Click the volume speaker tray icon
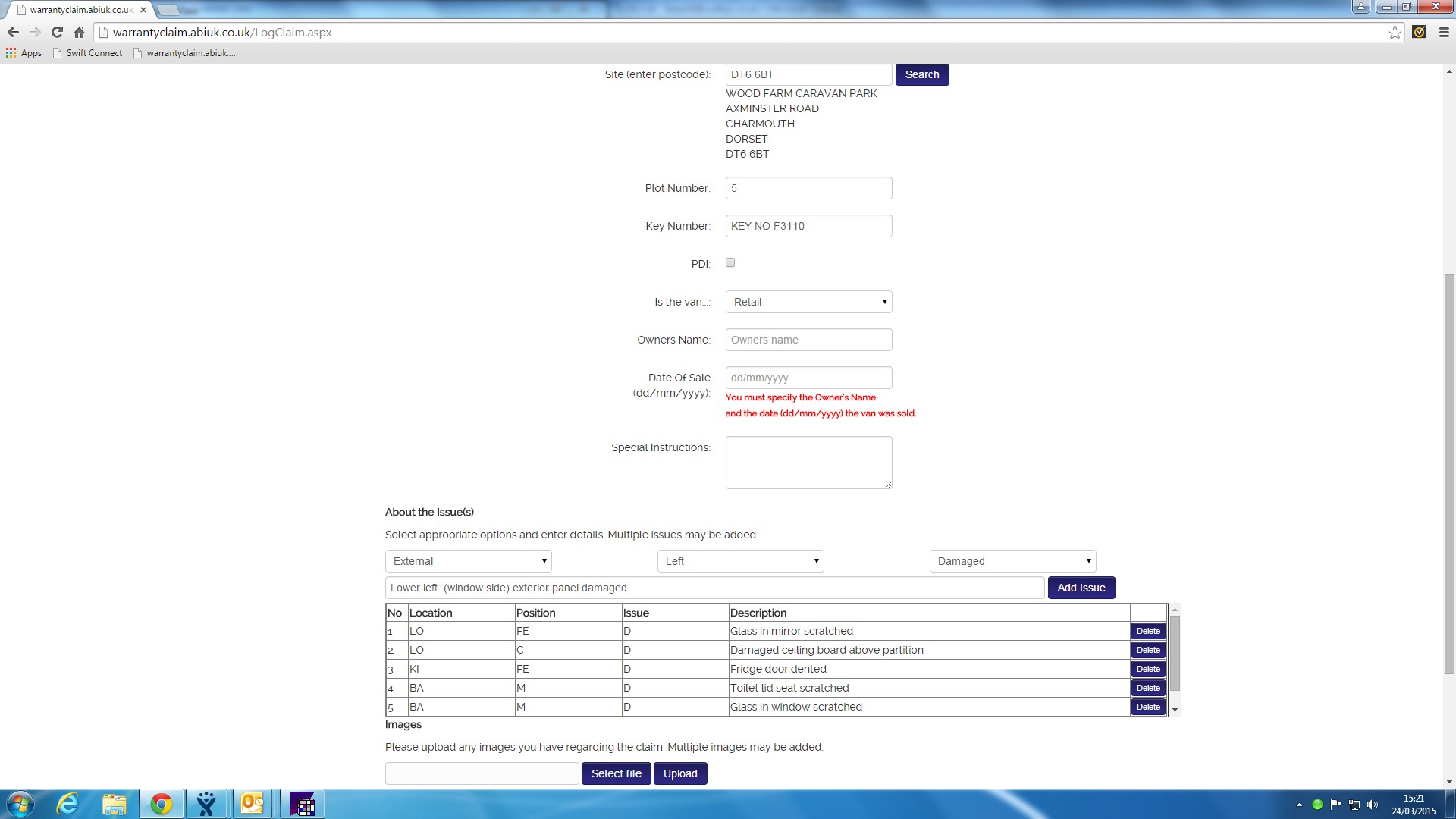 coord(1373,805)
